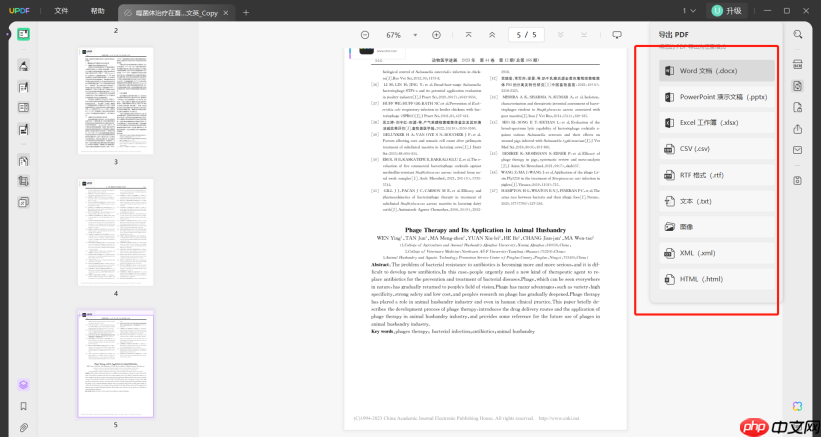Viewport: 821px width, 437px height.
Task: Jump to the last page
Action: [584, 35]
